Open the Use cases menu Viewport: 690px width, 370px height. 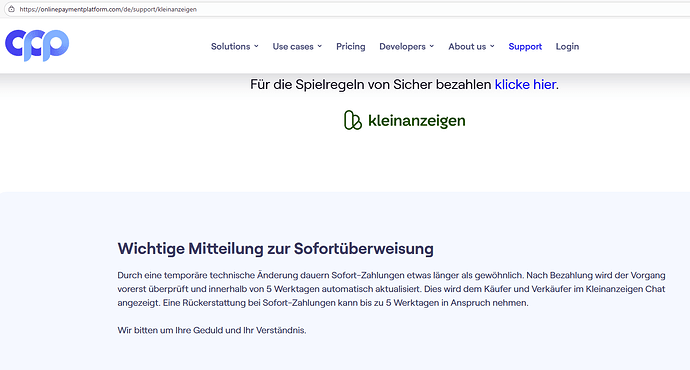coord(293,46)
